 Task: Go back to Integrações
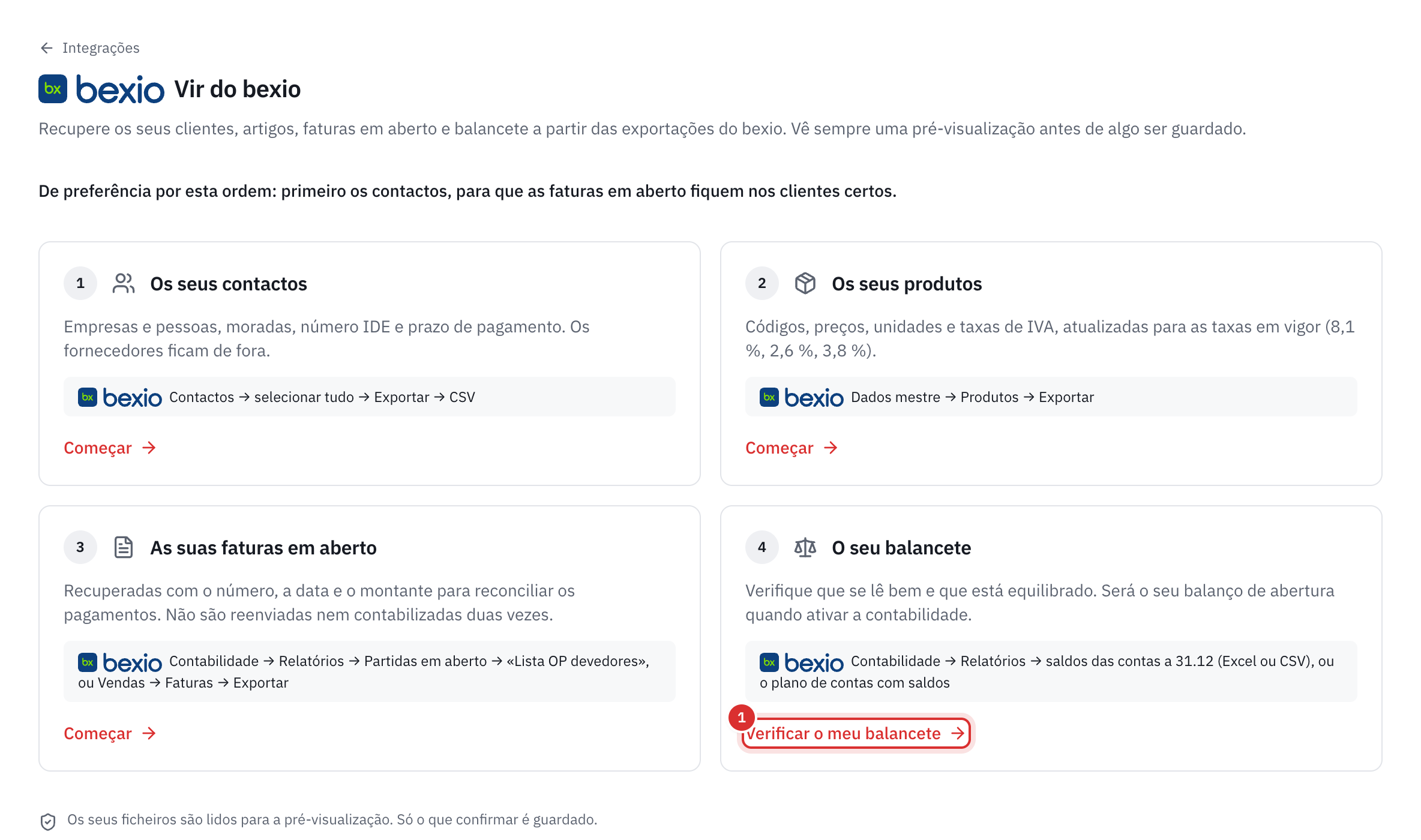[x=89, y=48]
